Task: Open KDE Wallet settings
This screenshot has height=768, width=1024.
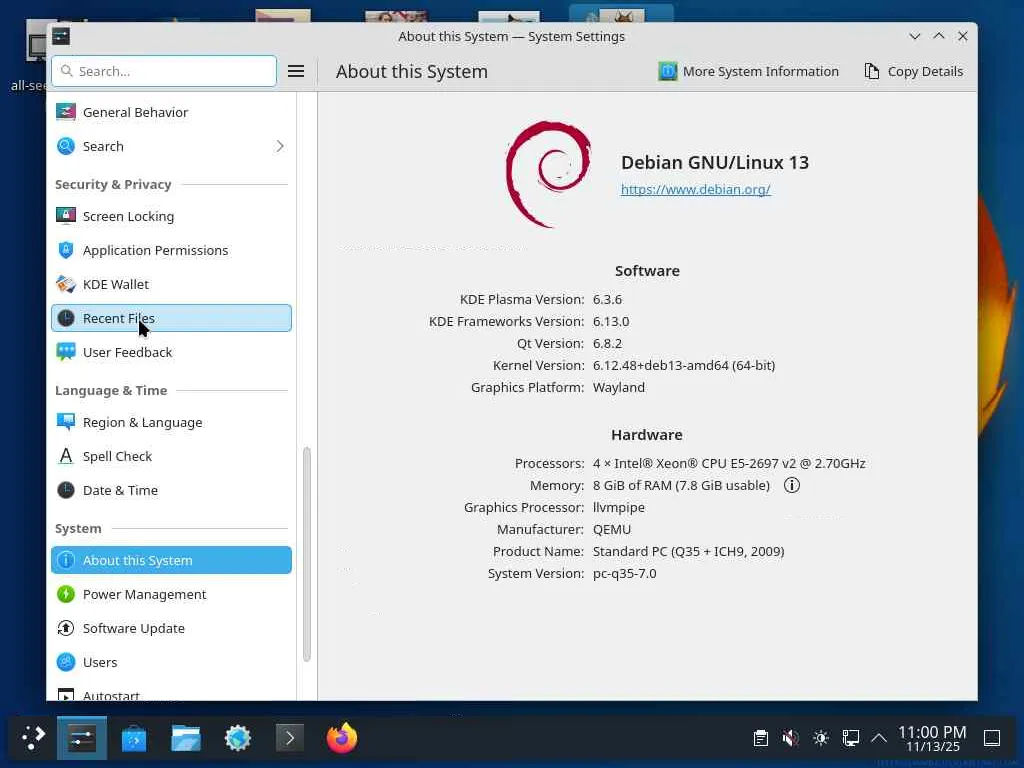Action: 171,284
